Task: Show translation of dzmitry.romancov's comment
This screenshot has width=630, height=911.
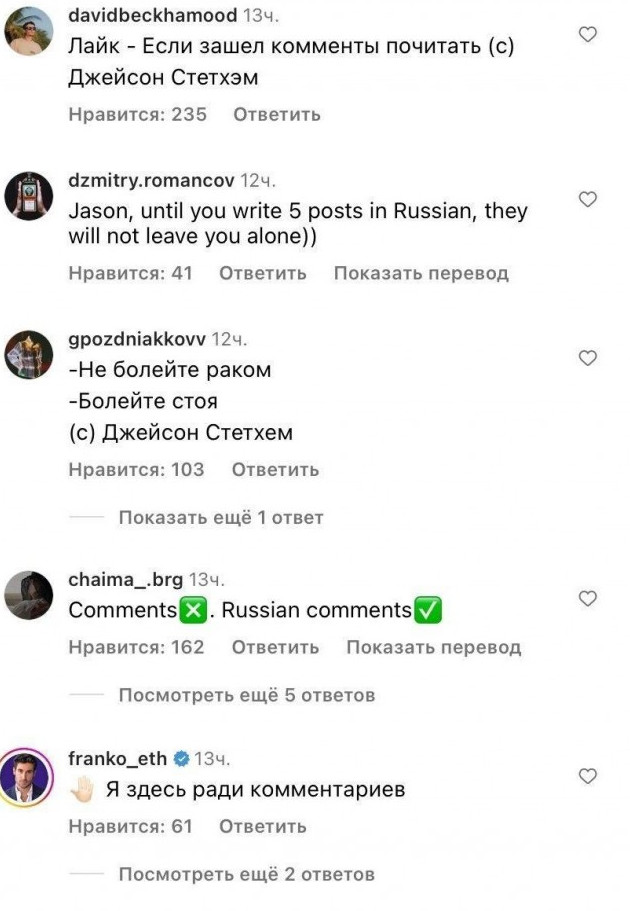Action: [421, 273]
